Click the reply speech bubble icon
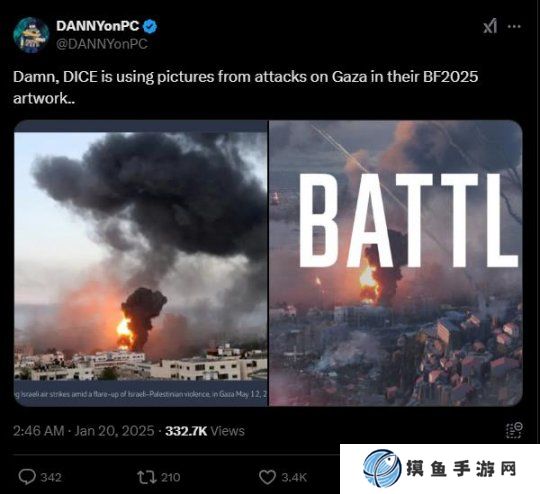The width and height of the screenshot is (540, 494). pos(27,477)
